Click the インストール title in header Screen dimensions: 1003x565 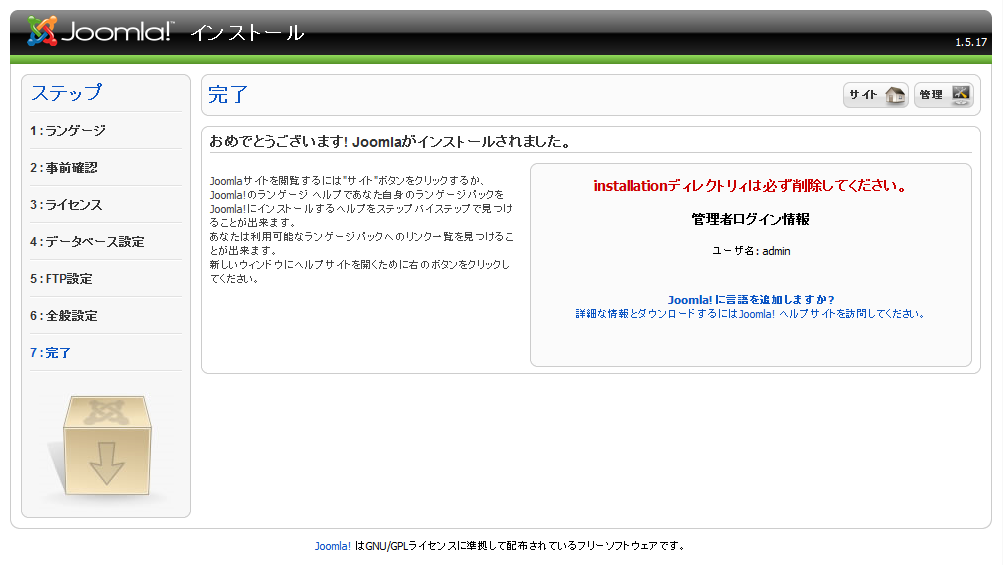click(x=247, y=33)
